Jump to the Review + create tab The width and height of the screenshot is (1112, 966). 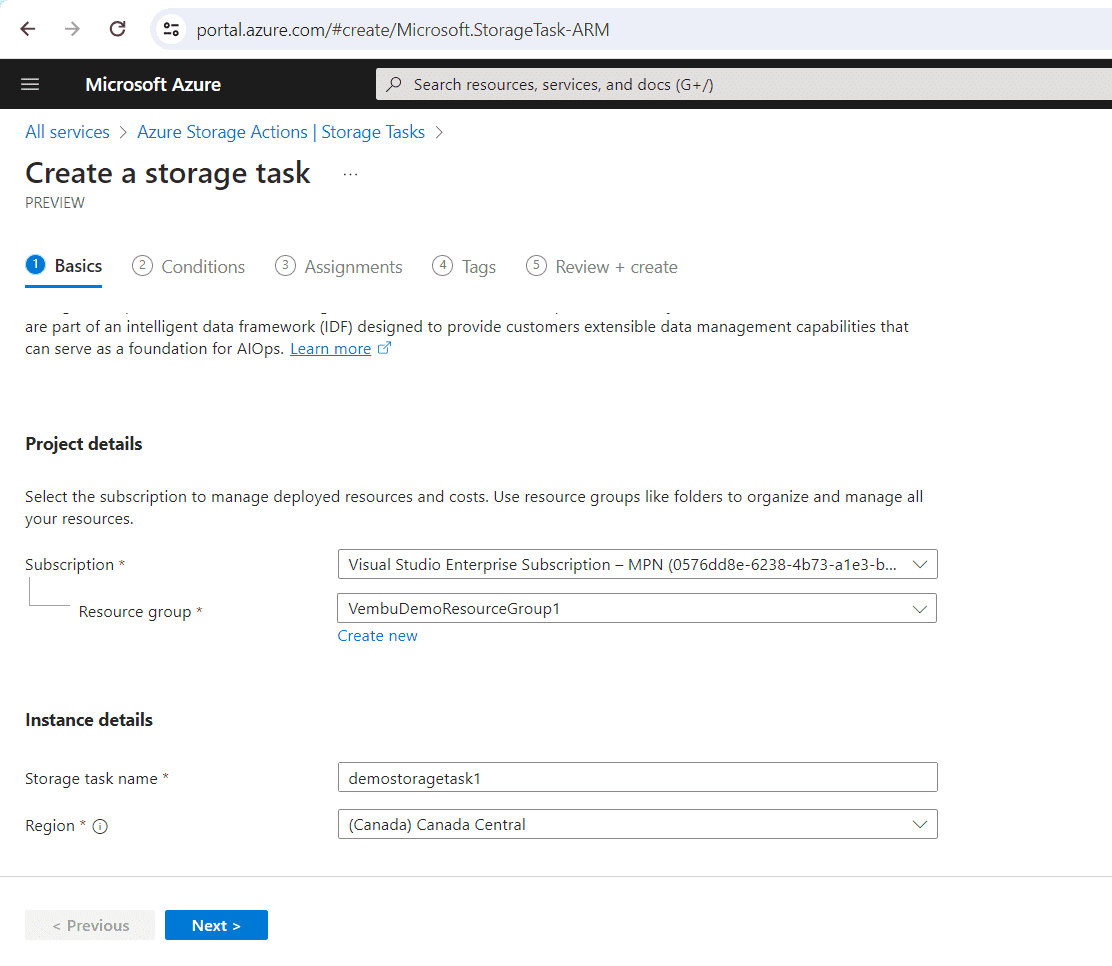click(602, 267)
